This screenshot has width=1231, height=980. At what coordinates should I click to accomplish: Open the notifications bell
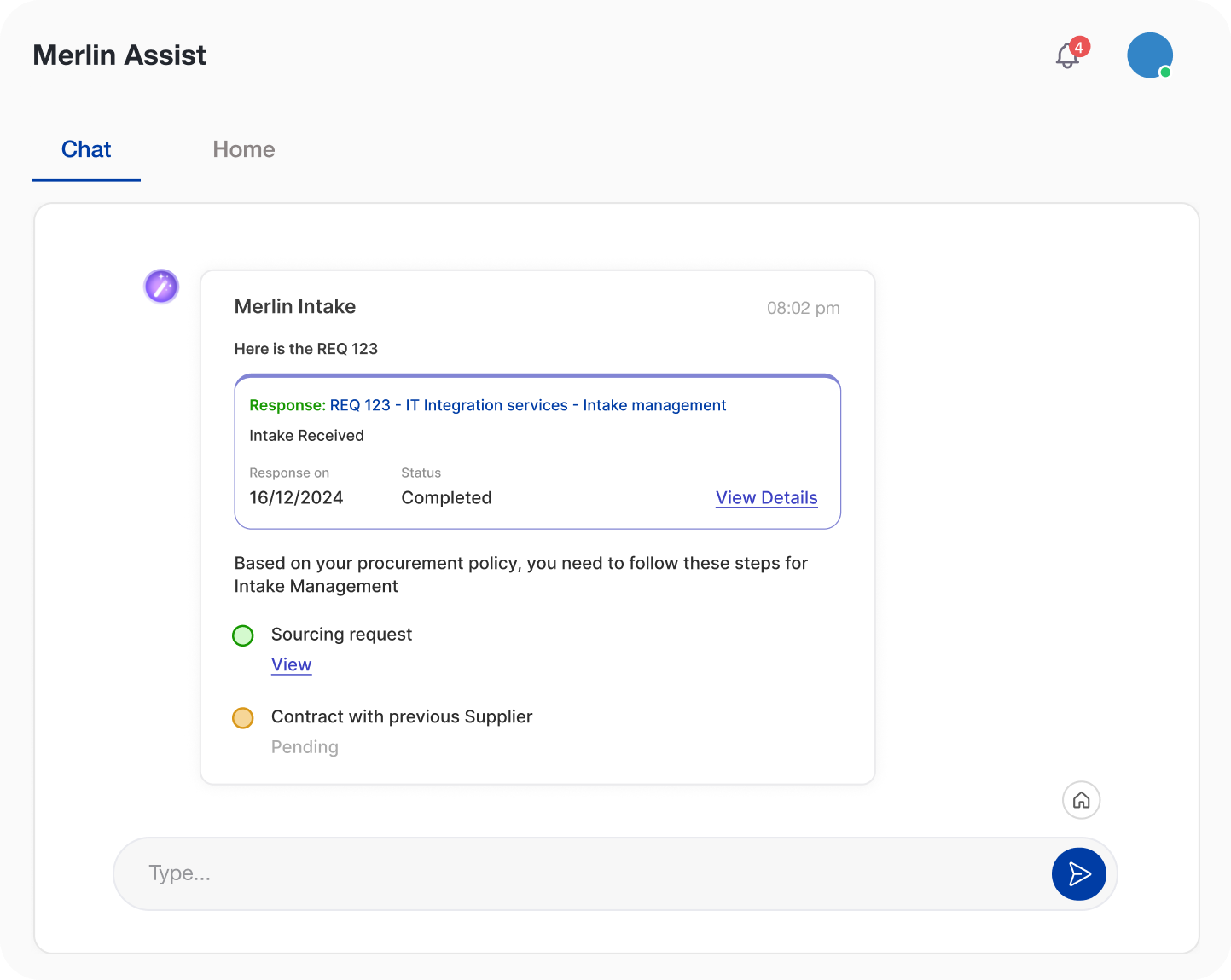click(1066, 57)
